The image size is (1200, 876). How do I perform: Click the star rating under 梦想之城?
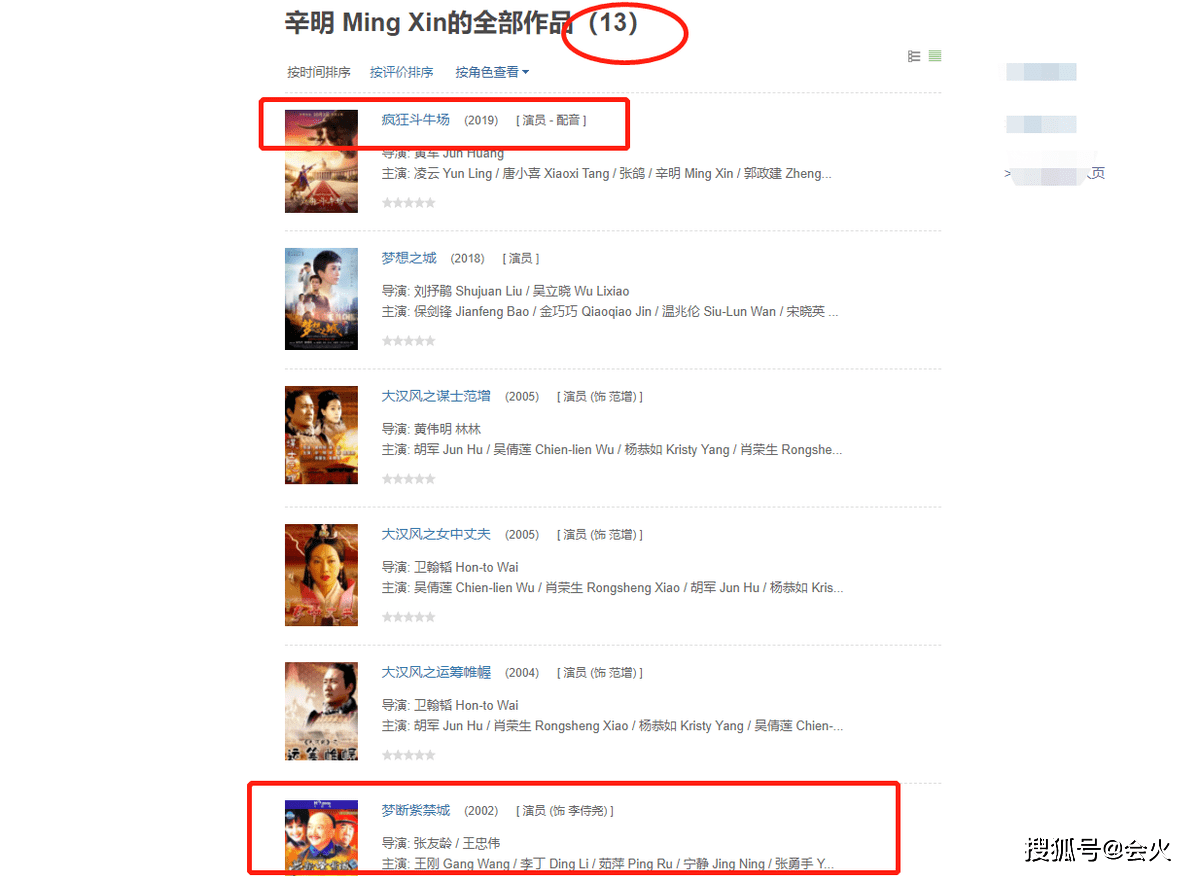pos(409,341)
